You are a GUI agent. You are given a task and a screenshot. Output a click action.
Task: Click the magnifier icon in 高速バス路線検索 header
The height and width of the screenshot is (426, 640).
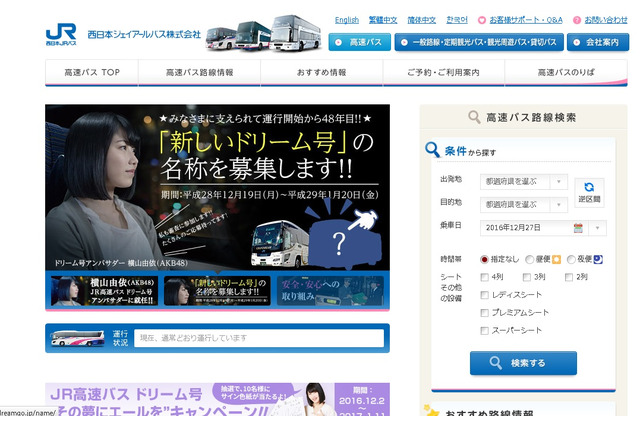tap(474, 118)
